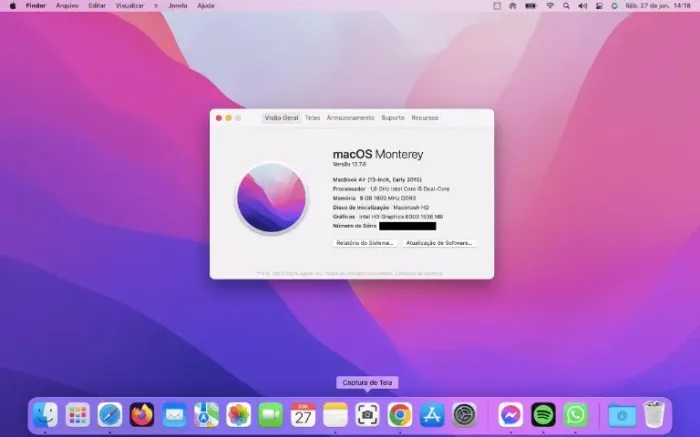Viewport: 700px width, 437px height.
Task: Open Finder from the Dock
Action: tap(45, 415)
